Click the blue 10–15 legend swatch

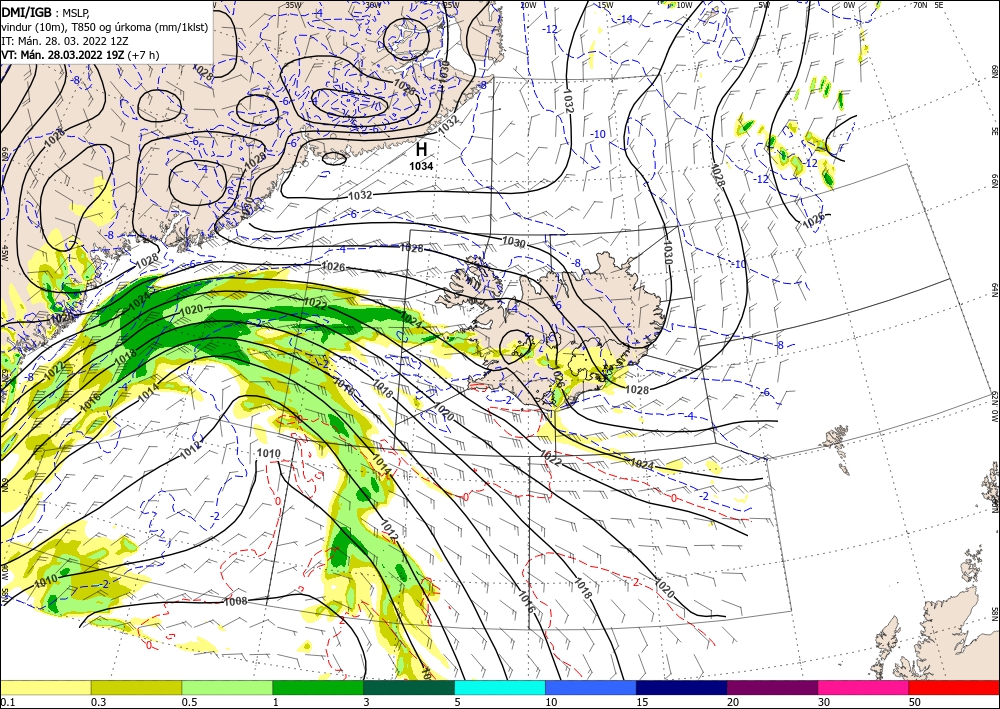click(591, 687)
